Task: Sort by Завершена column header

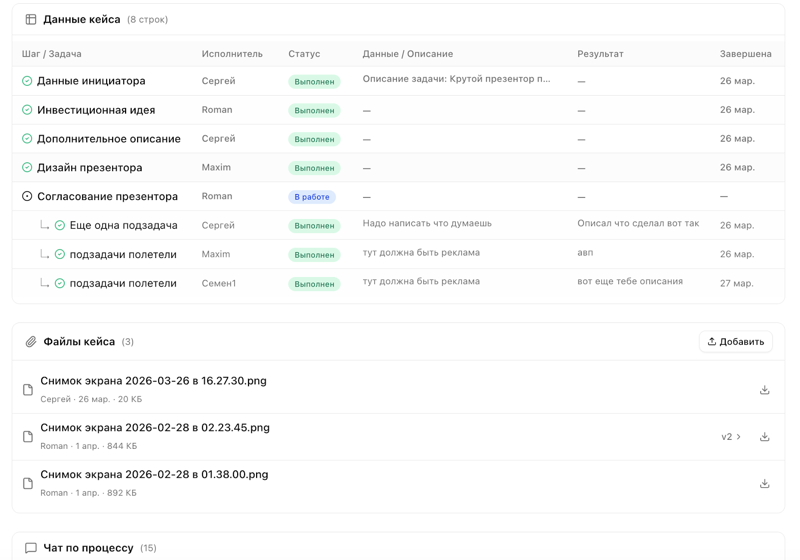Action: tap(745, 54)
